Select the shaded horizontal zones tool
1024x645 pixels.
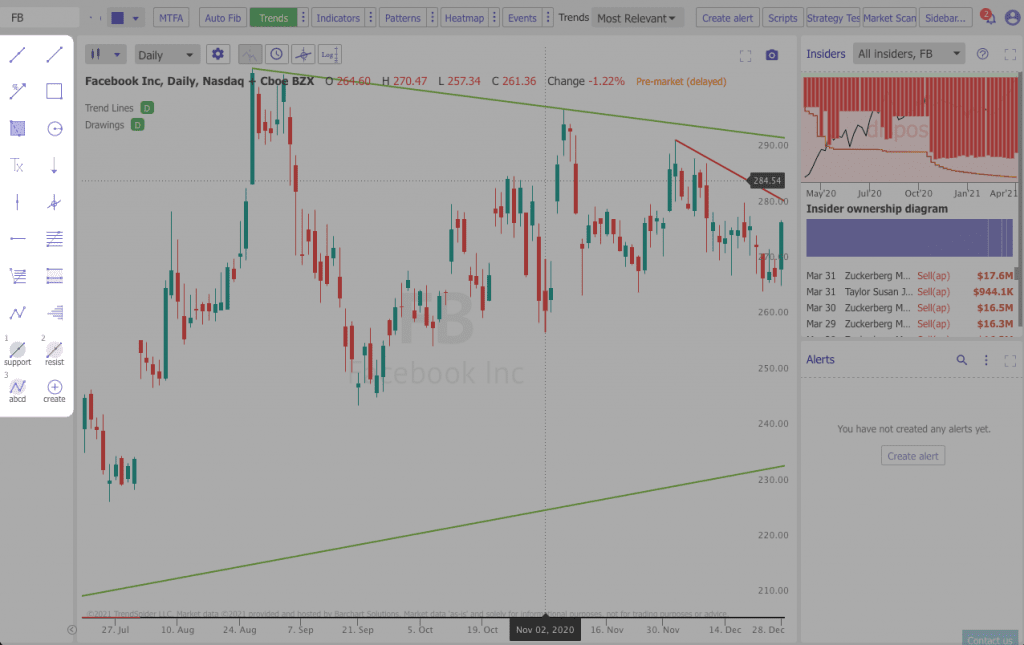coord(54,276)
